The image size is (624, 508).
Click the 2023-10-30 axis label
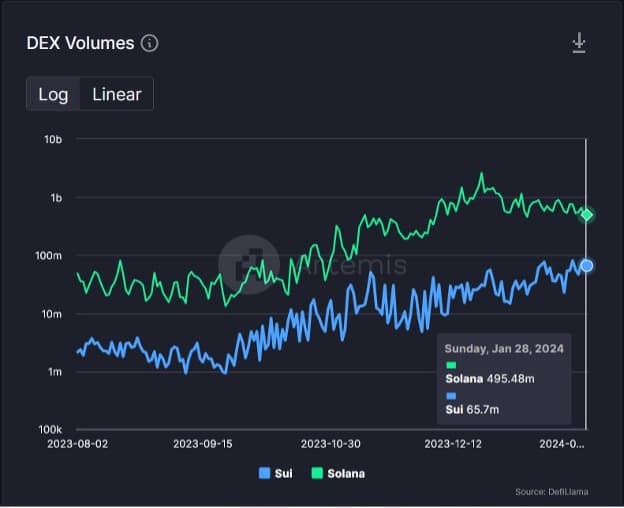click(331, 444)
